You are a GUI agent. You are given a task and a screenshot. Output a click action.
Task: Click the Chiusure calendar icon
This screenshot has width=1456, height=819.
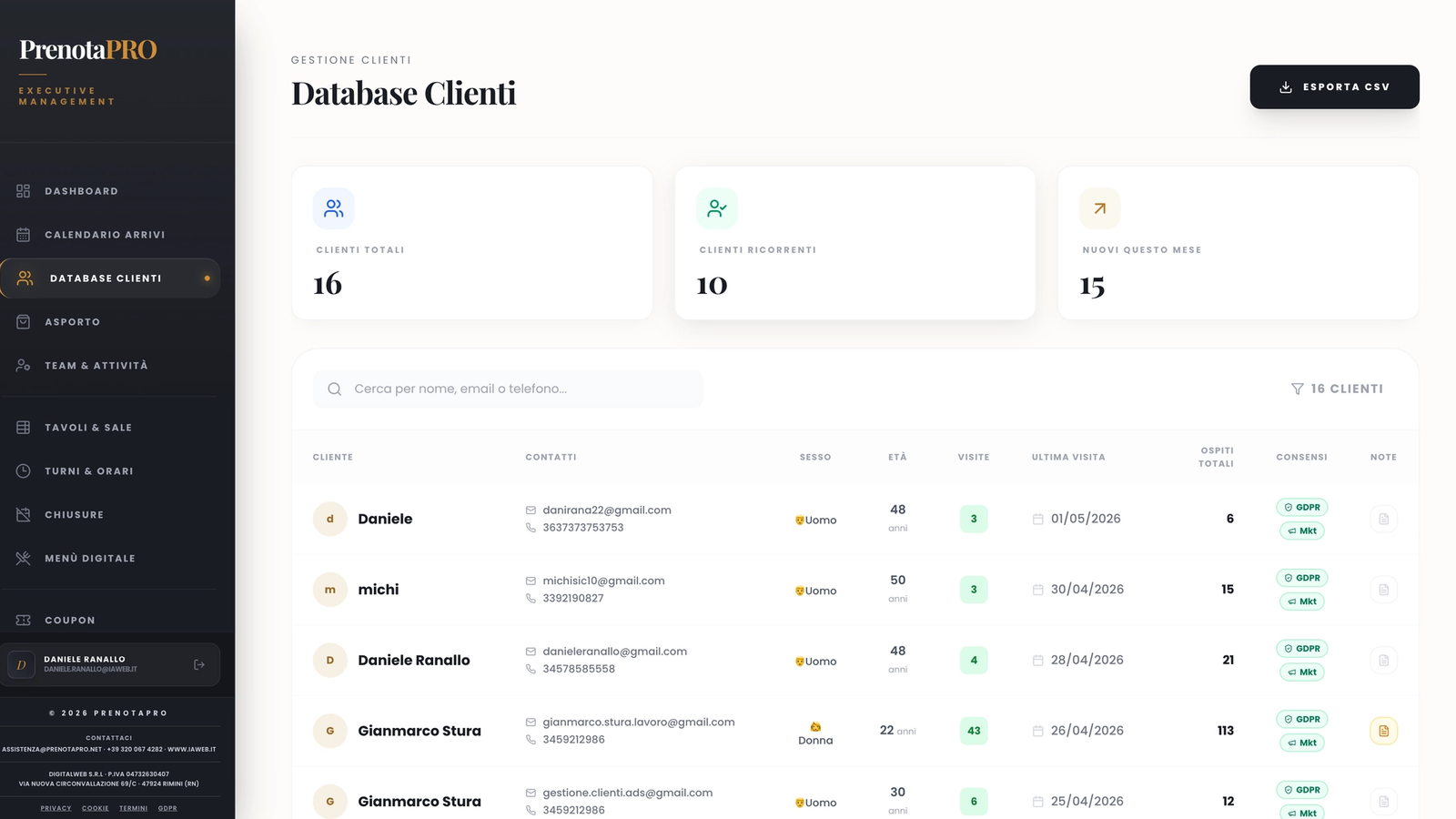pyautogui.click(x=24, y=515)
